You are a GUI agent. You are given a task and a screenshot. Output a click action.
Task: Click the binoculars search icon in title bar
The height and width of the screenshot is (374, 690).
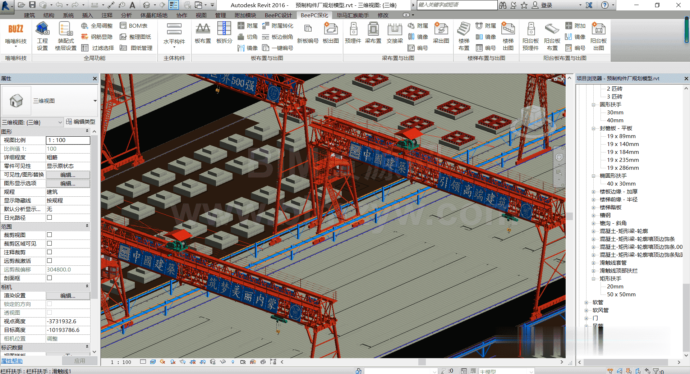(x=503, y=5)
